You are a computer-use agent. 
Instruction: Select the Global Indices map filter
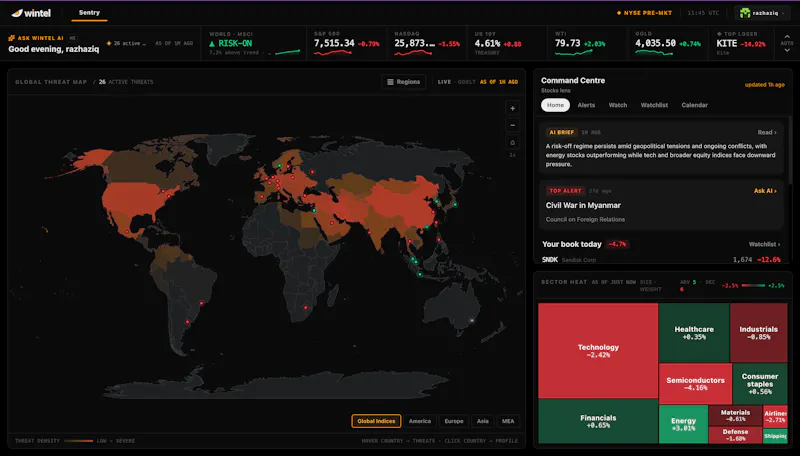(x=376, y=421)
